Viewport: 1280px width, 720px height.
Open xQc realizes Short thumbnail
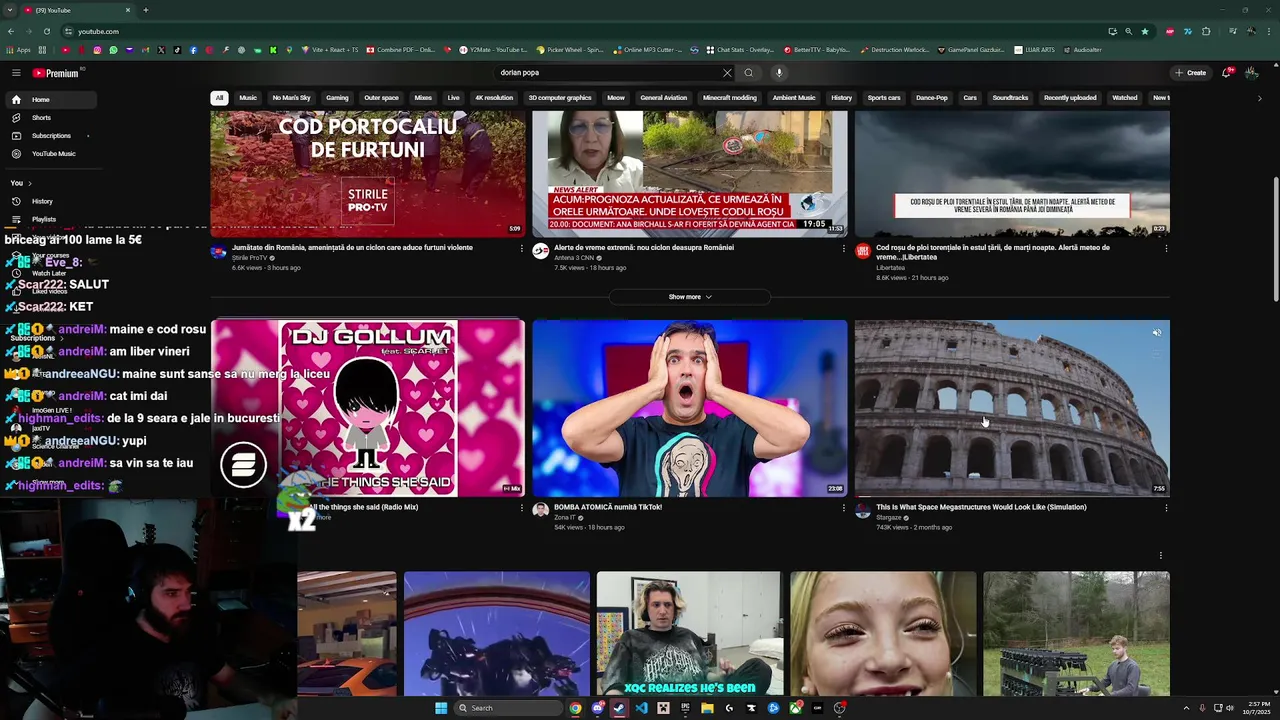click(689, 634)
